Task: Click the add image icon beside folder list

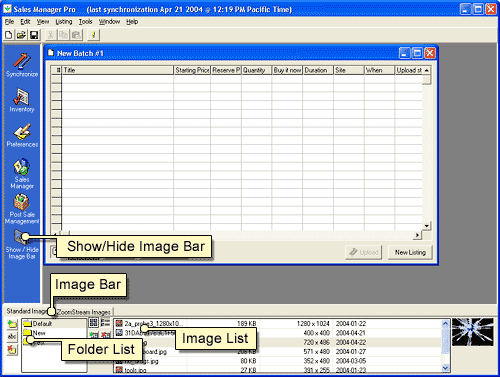Action: click(x=94, y=334)
